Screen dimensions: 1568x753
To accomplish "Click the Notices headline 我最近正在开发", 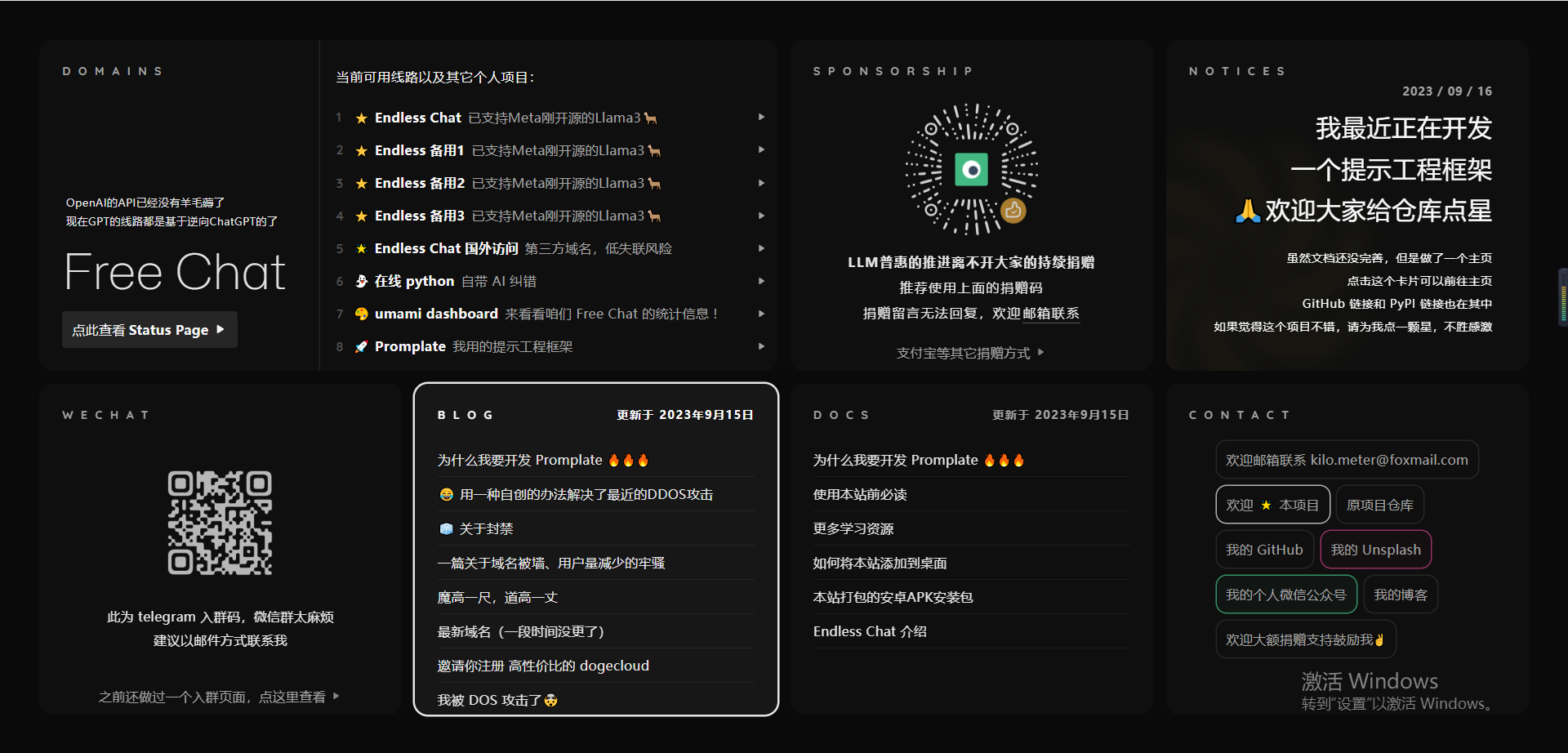I will coord(1403,128).
